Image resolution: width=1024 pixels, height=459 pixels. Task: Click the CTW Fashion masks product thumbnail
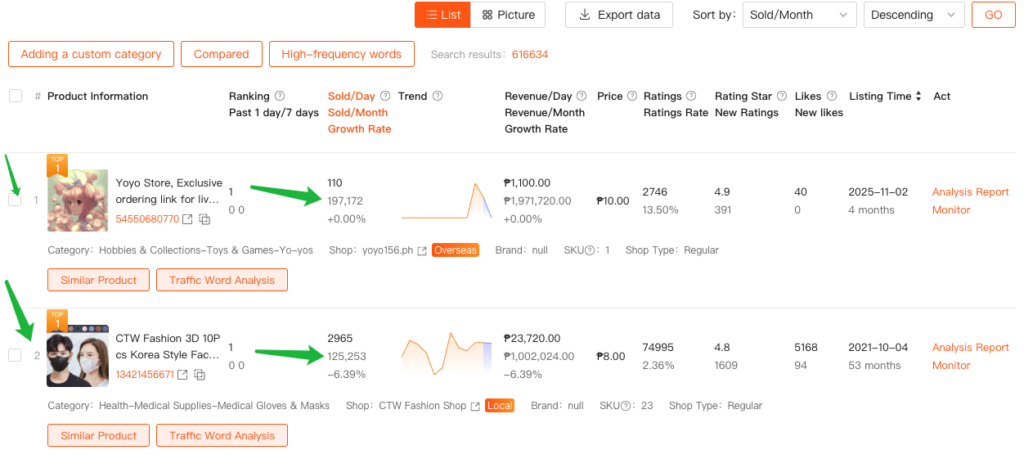tap(77, 355)
